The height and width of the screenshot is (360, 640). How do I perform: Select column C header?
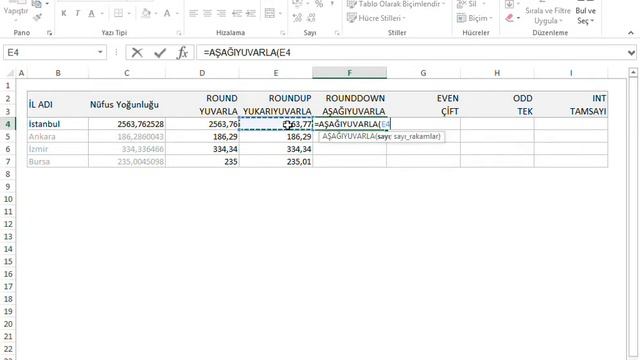click(127, 73)
